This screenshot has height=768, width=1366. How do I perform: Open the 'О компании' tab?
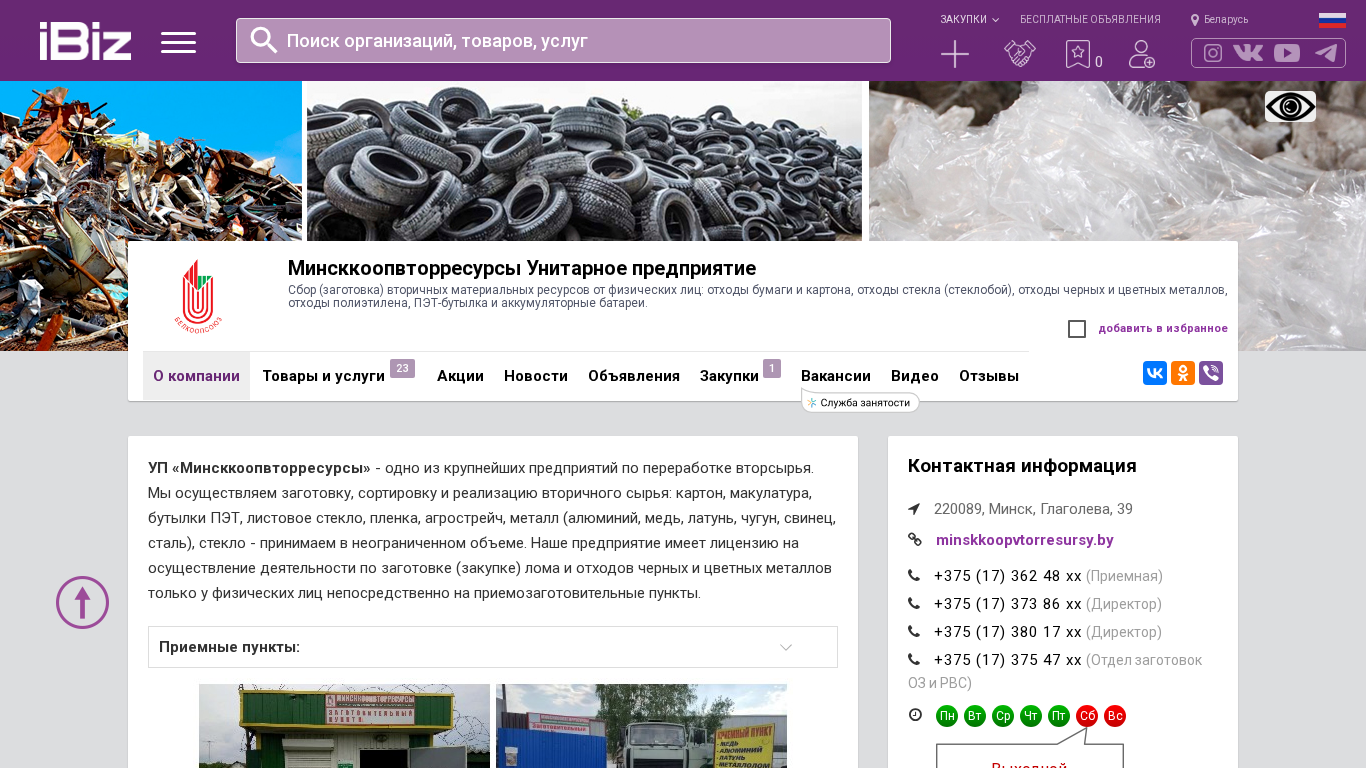point(196,376)
